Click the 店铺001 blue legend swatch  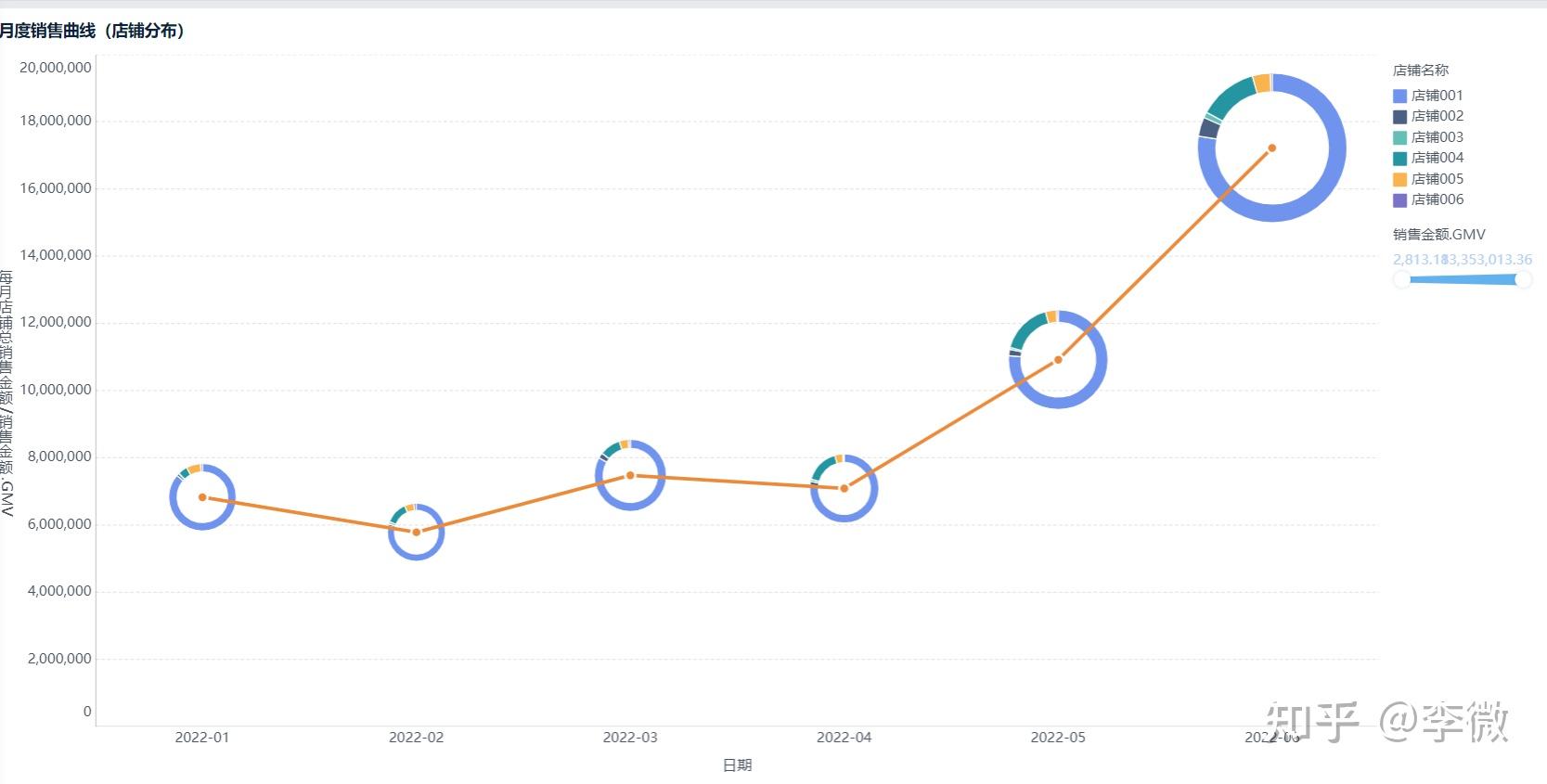[1399, 96]
